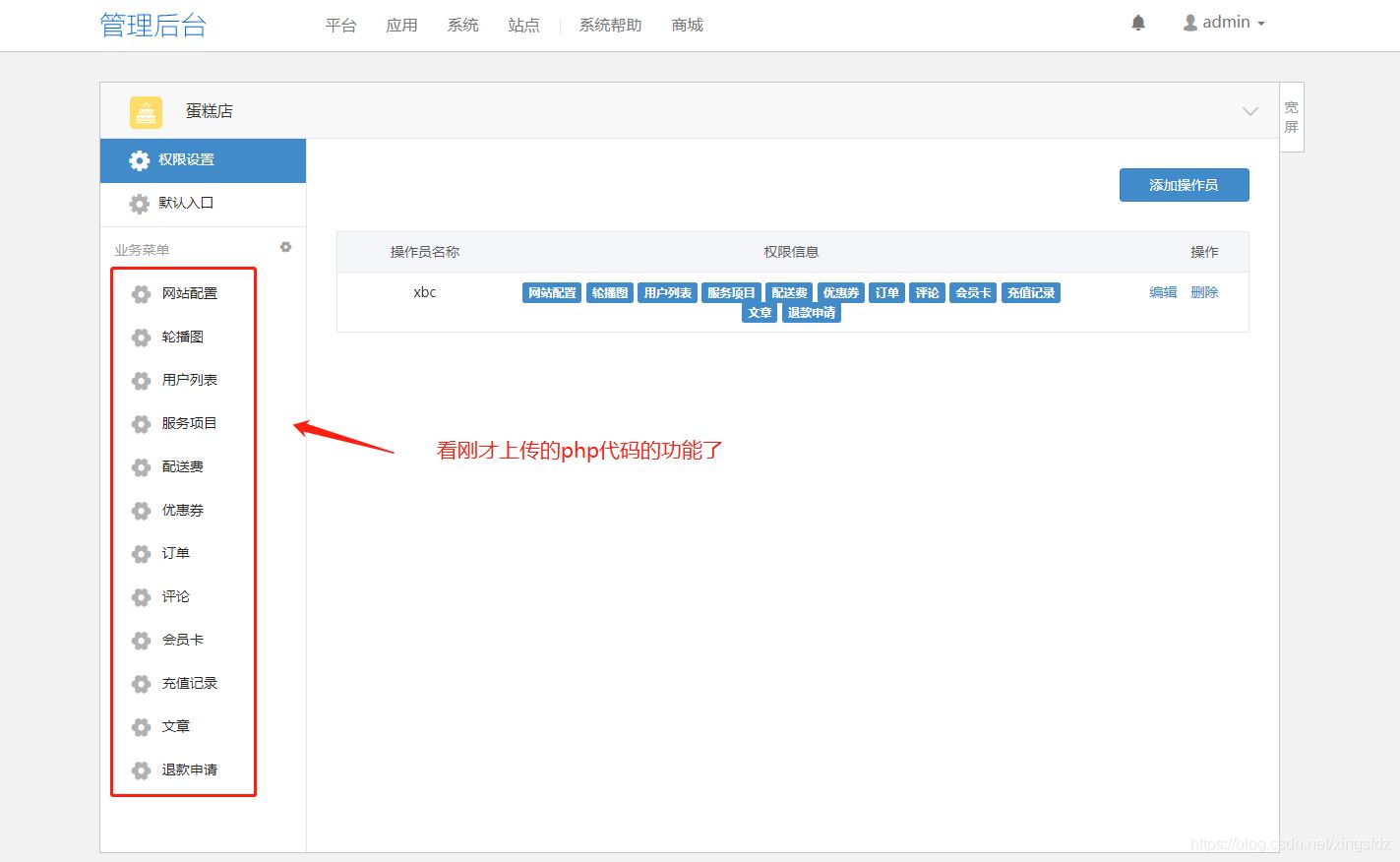This screenshot has width=1400, height=862.
Task: Click the gear icon next to 网站配置
Action: [x=141, y=294]
